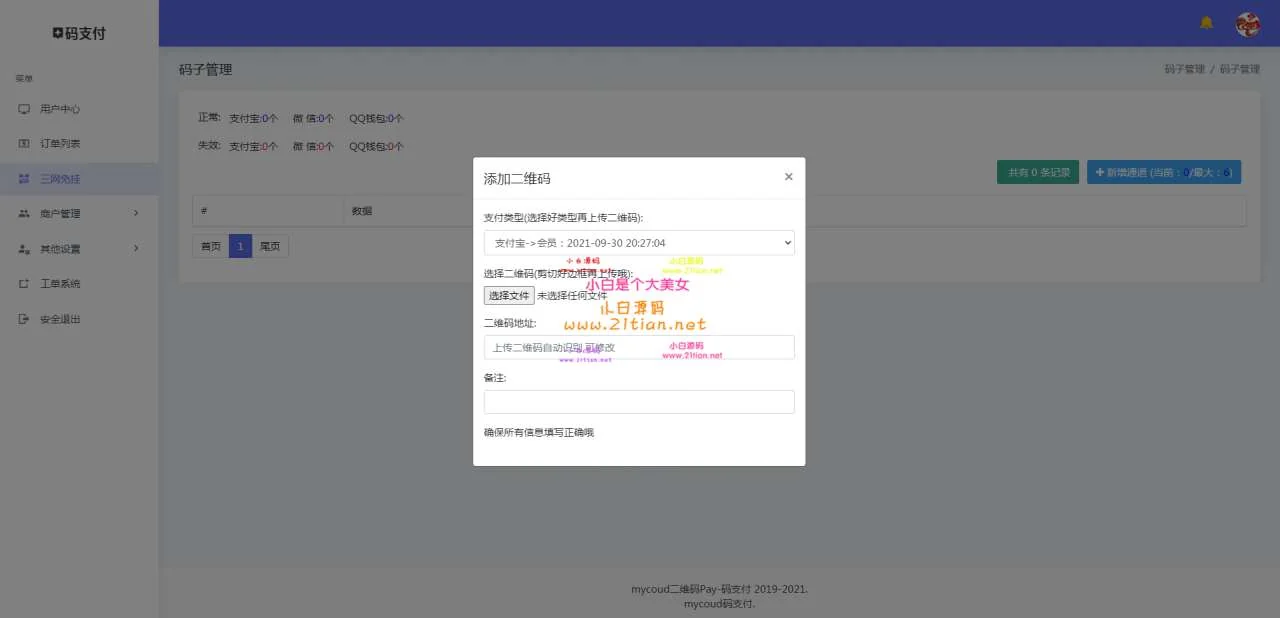Open the 支付类型 dropdown
The image size is (1280, 618).
point(639,243)
